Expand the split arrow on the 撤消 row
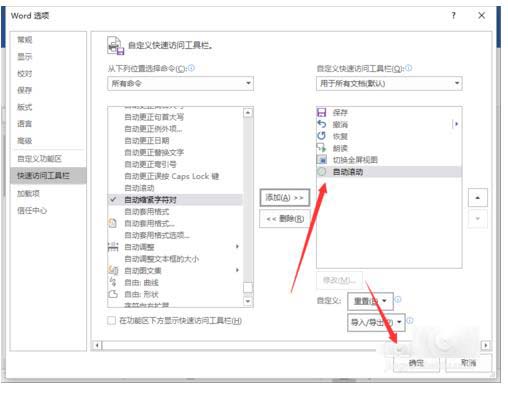This screenshot has width=508, height=395. pos(456,124)
